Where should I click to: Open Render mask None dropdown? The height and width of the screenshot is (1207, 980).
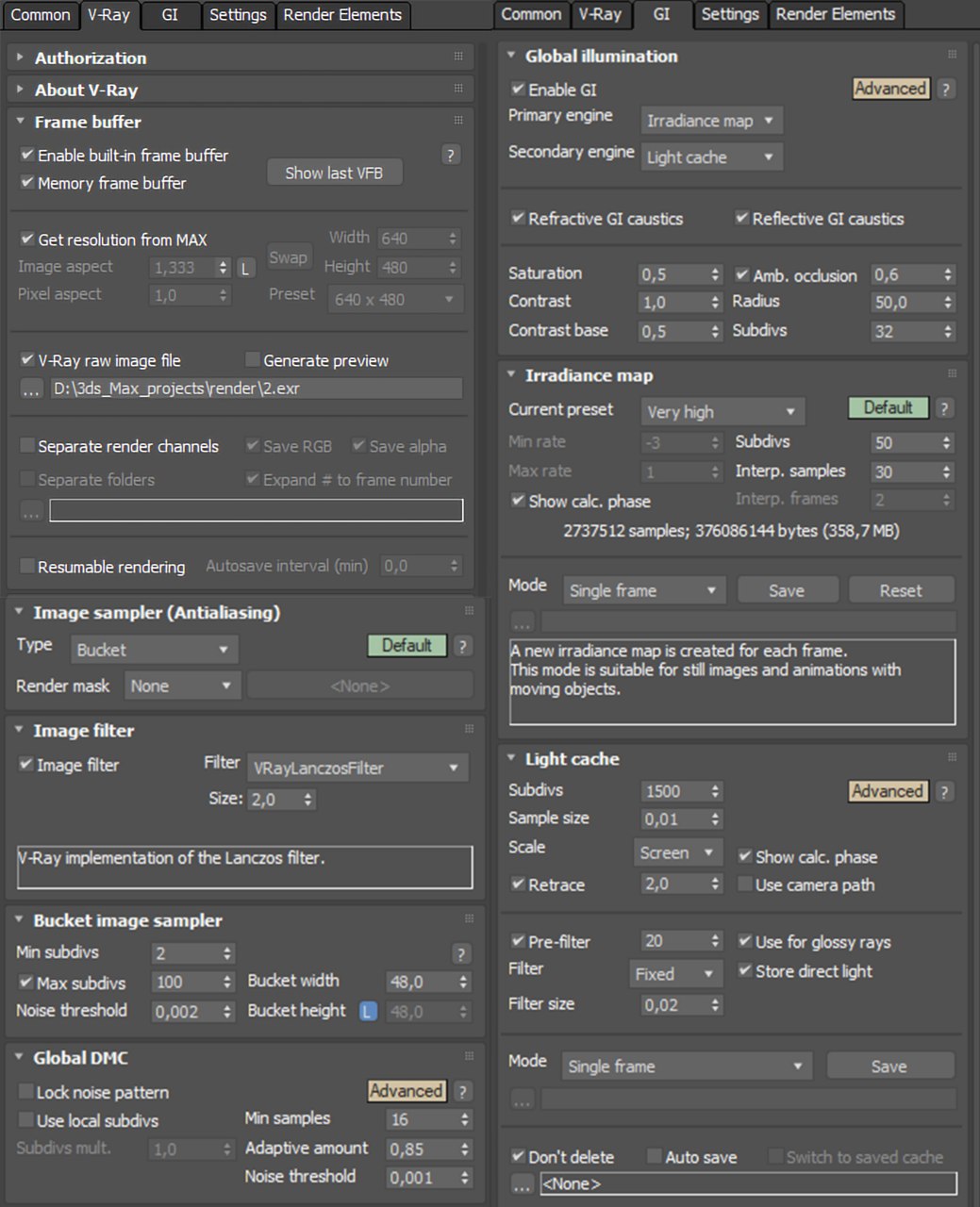coord(182,686)
